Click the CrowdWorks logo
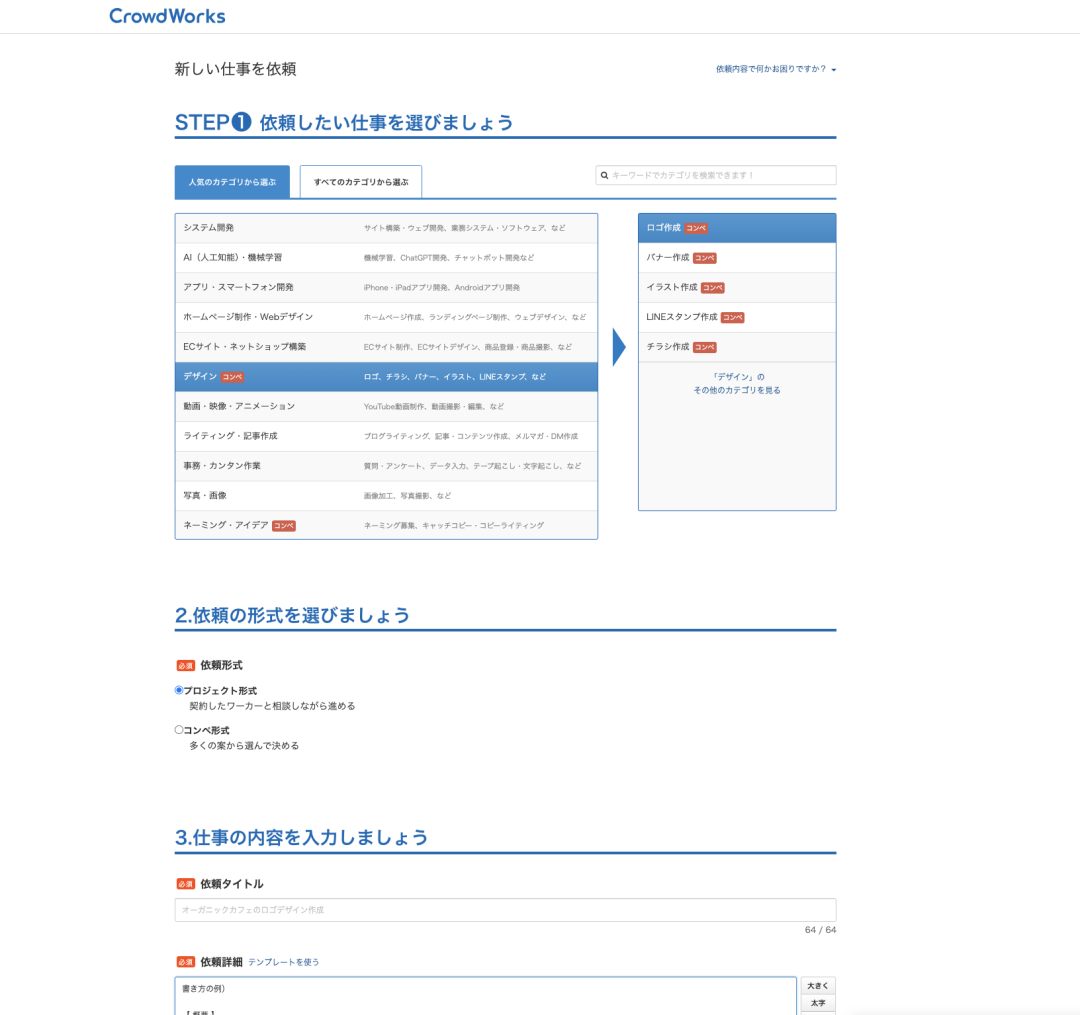The image size is (1080, 1015). click(x=166, y=16)
